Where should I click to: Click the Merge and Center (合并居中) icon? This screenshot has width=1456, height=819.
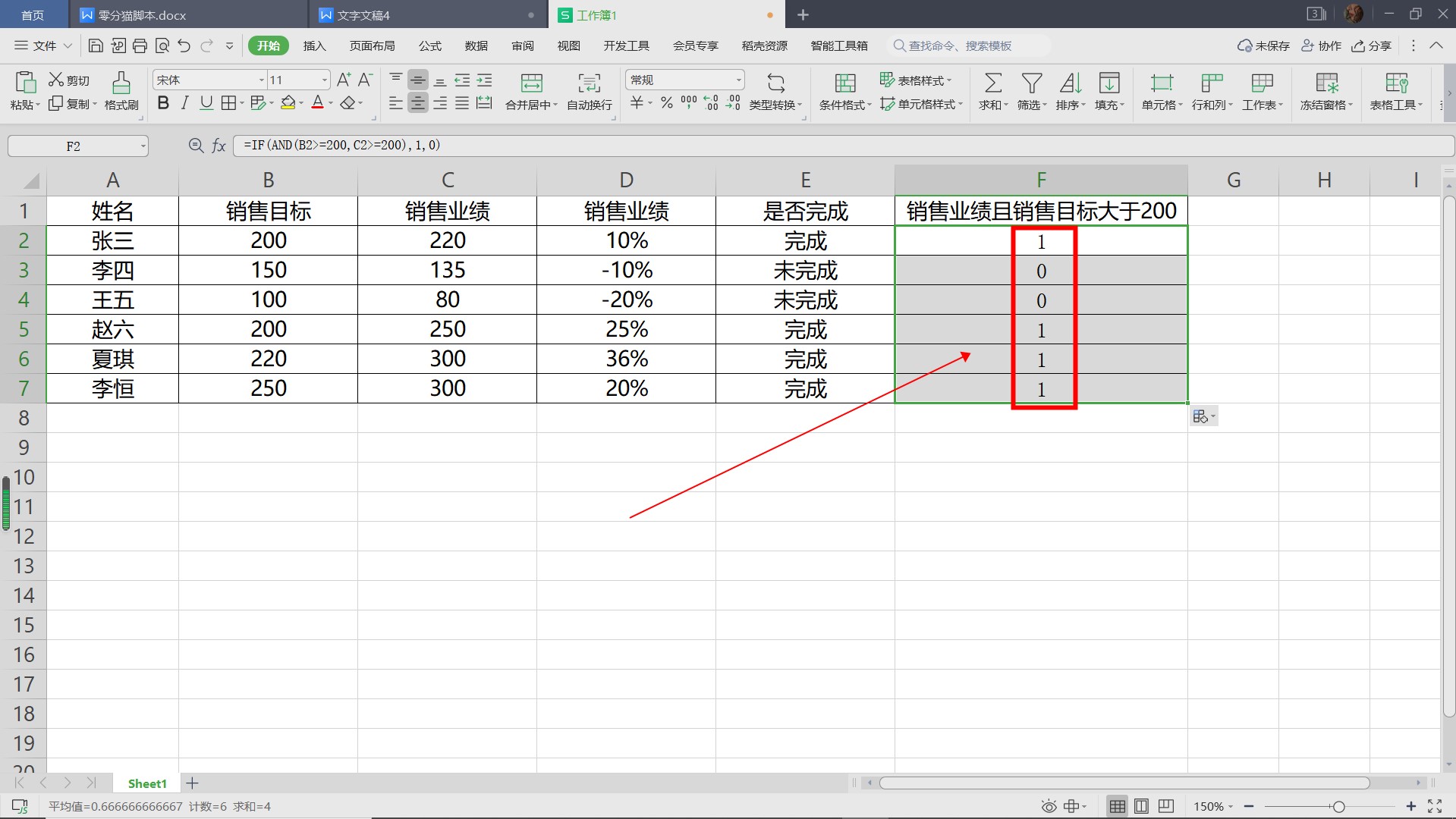pos(531,83)
